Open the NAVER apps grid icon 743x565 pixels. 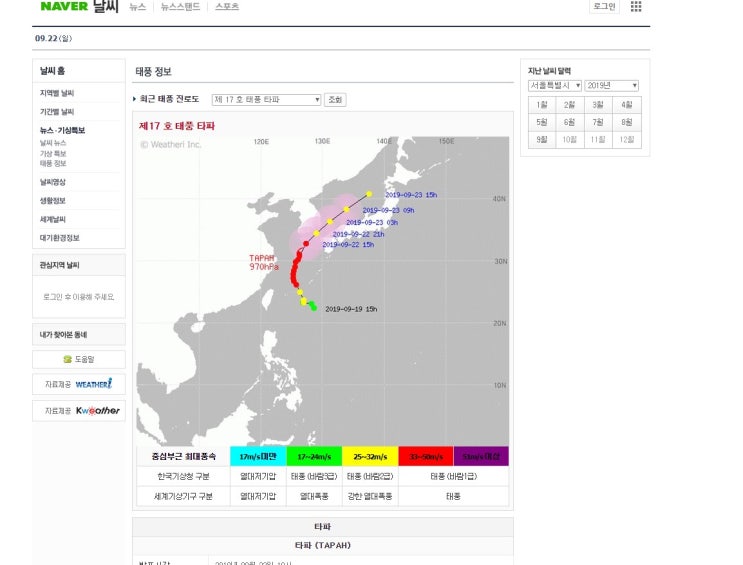(x=636, y=6)
